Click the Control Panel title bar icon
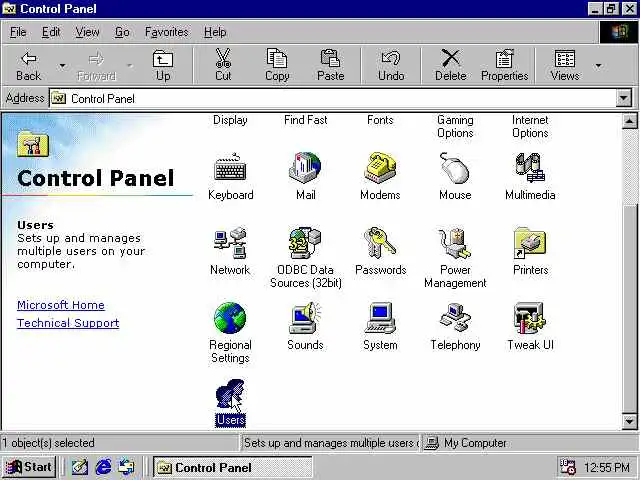 [9, 9]
